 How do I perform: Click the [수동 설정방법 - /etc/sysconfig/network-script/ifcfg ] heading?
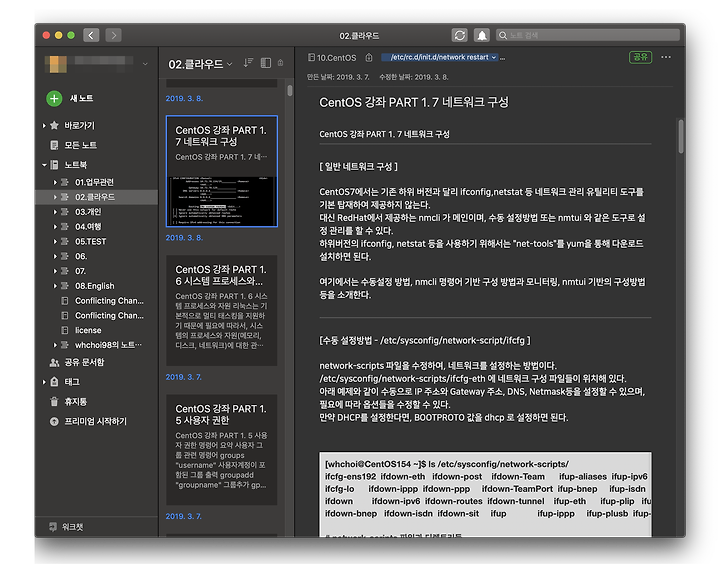click(425, 340)
